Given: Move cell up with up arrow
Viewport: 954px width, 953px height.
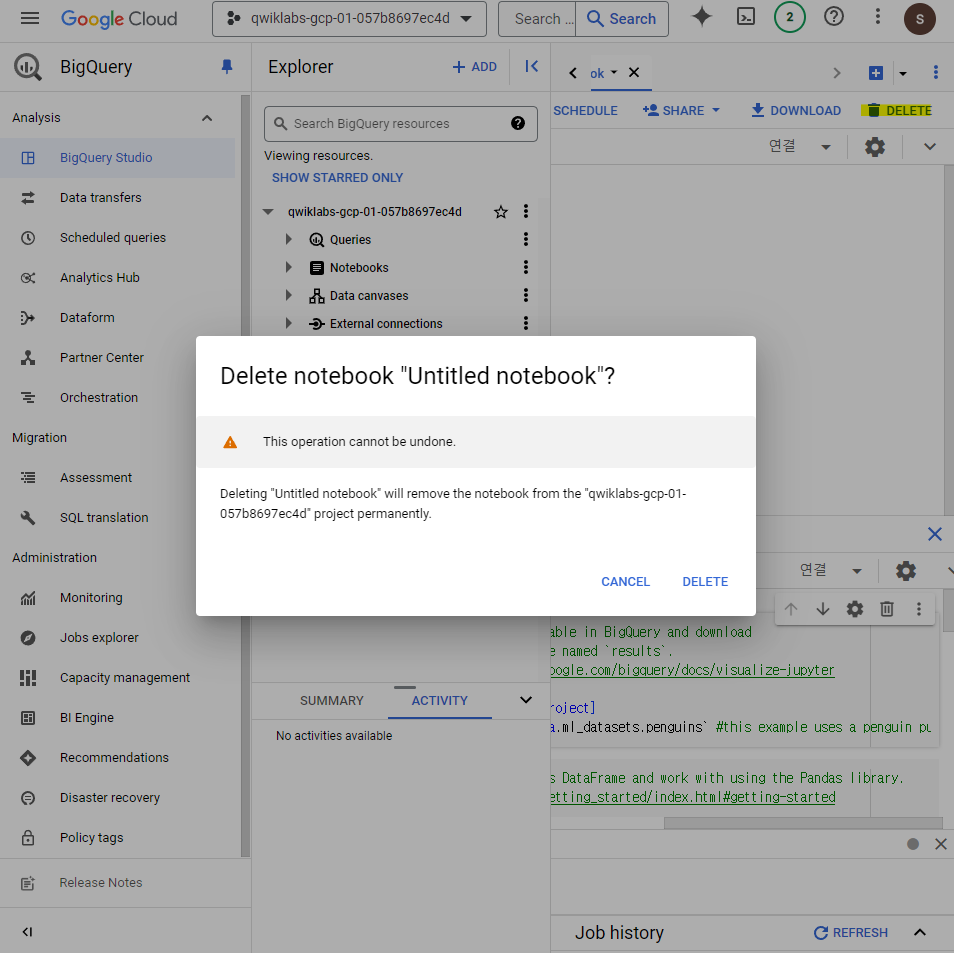Looking at the screenshot, I should [790, 609].
